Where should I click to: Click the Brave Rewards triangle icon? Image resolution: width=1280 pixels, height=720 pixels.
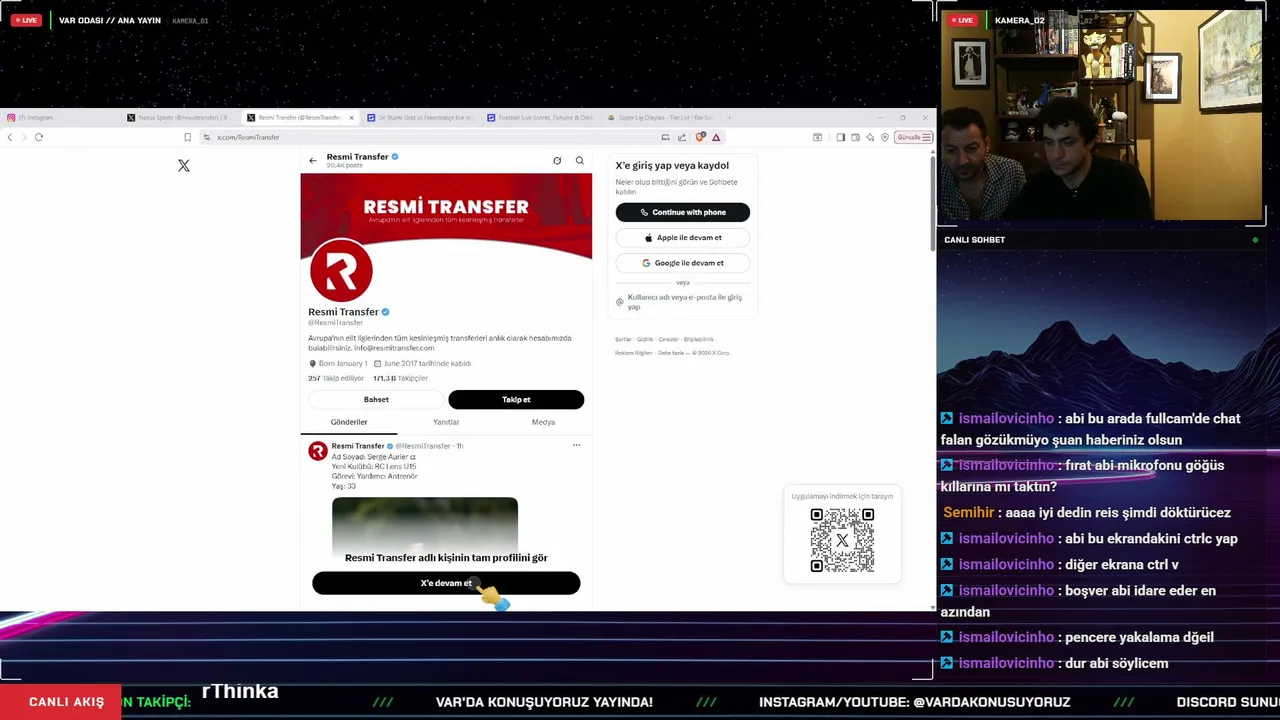716,137
